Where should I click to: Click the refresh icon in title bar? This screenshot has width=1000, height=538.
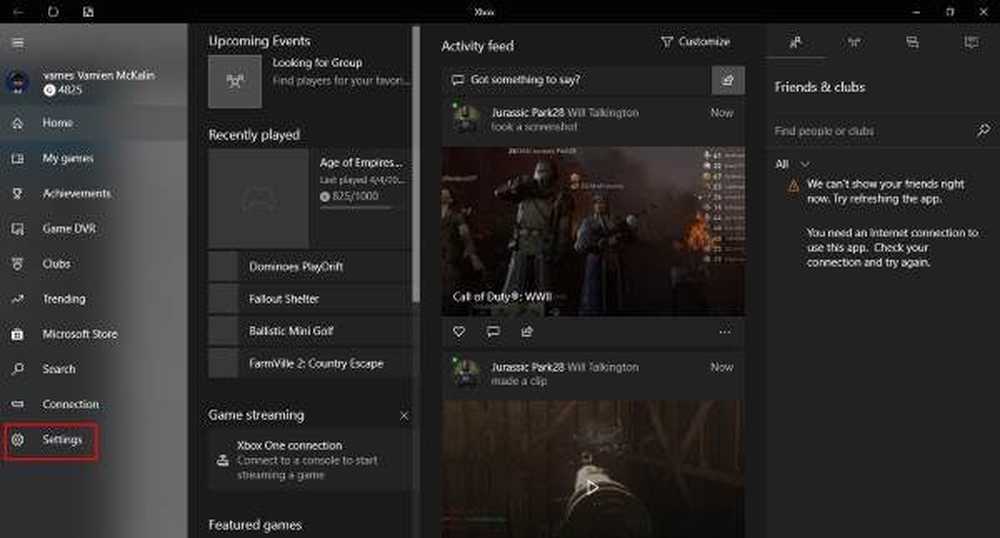[x=53, y=11]
